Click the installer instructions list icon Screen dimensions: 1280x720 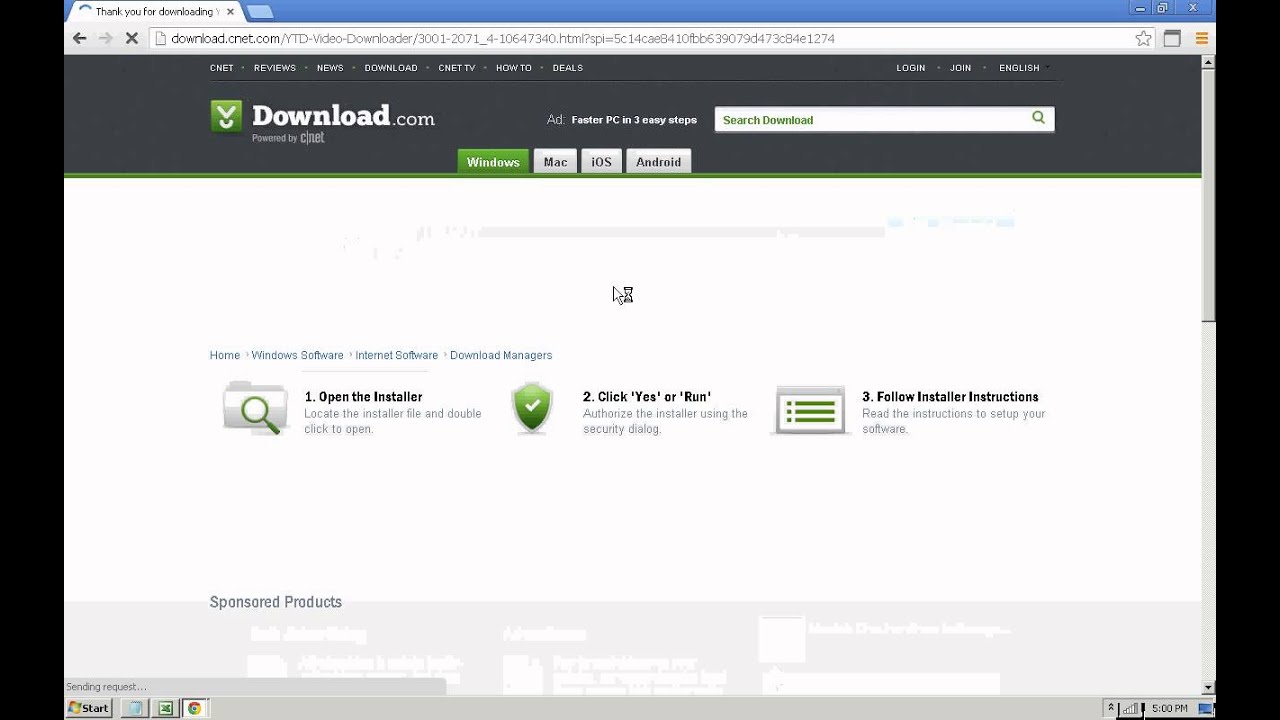(x=810, y=410)
